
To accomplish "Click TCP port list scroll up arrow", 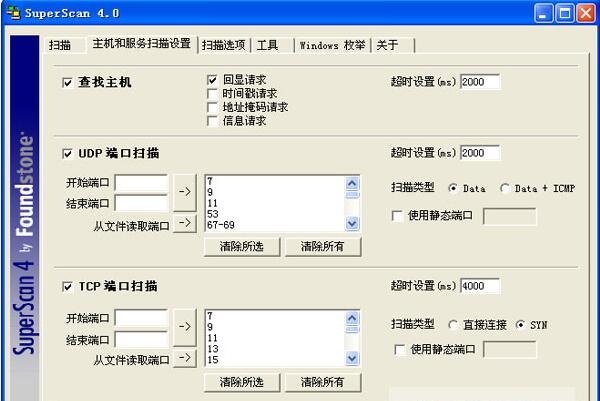I will [352, 318].
